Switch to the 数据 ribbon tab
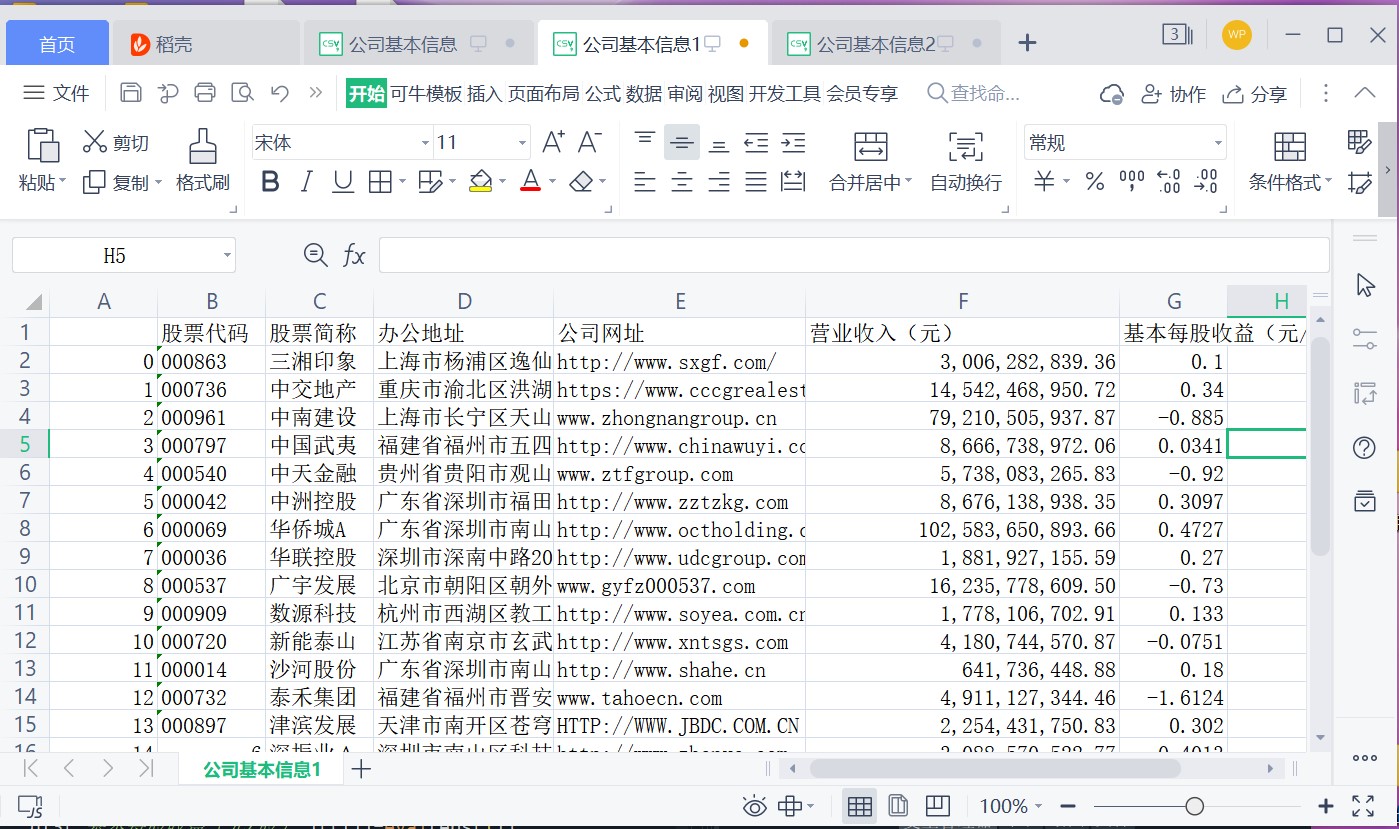The width and height of the screenshot is (1399, 829). (644, 93)
